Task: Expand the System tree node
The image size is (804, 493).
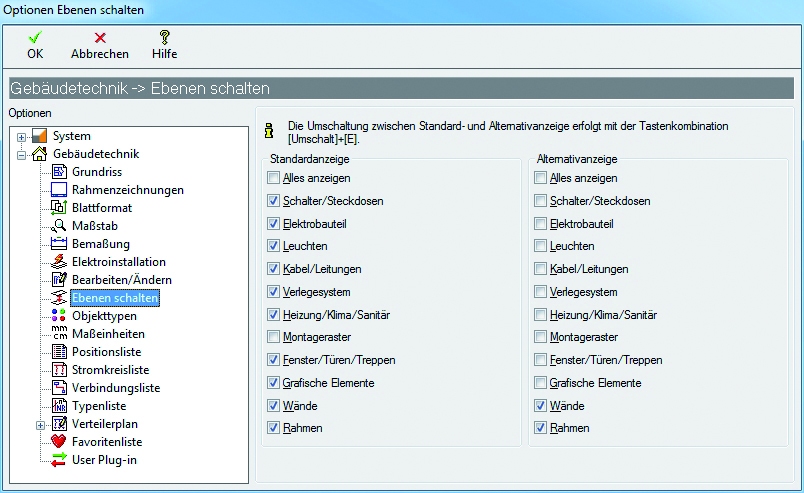Action: click(x=22, y=137)
